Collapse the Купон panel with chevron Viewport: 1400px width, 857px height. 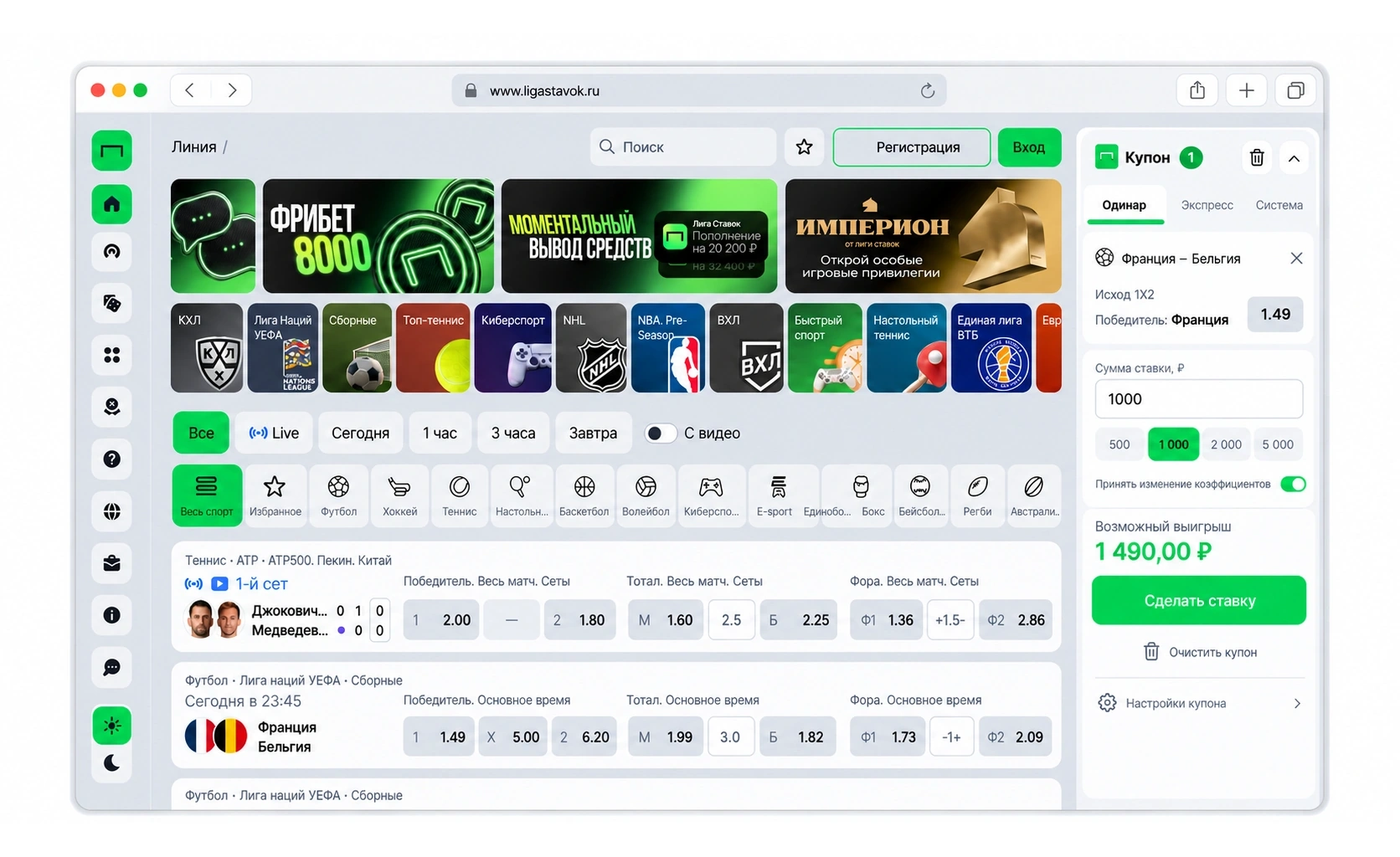tap(1294, 157)
